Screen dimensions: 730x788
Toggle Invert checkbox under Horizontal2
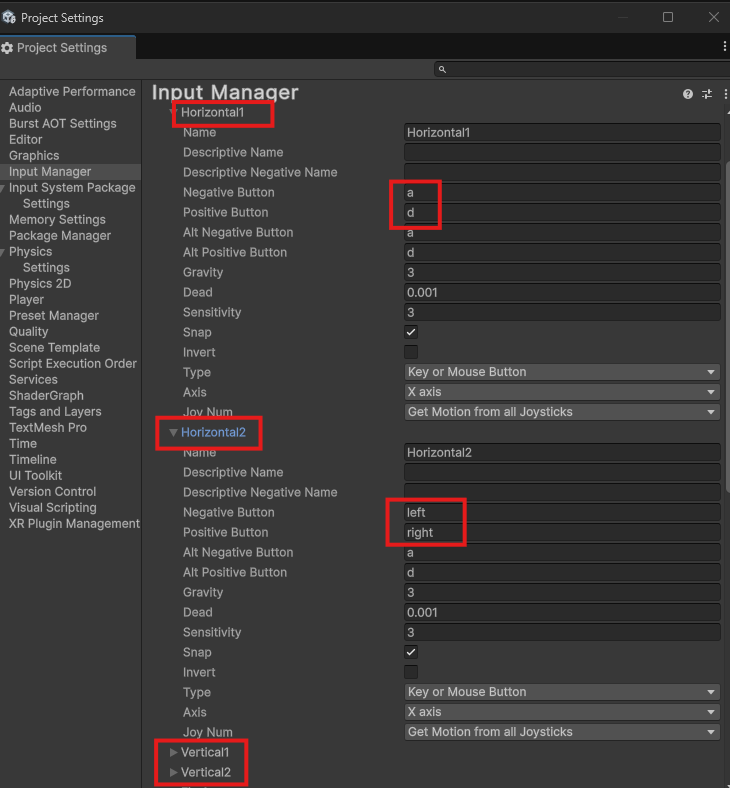(411, 672)
